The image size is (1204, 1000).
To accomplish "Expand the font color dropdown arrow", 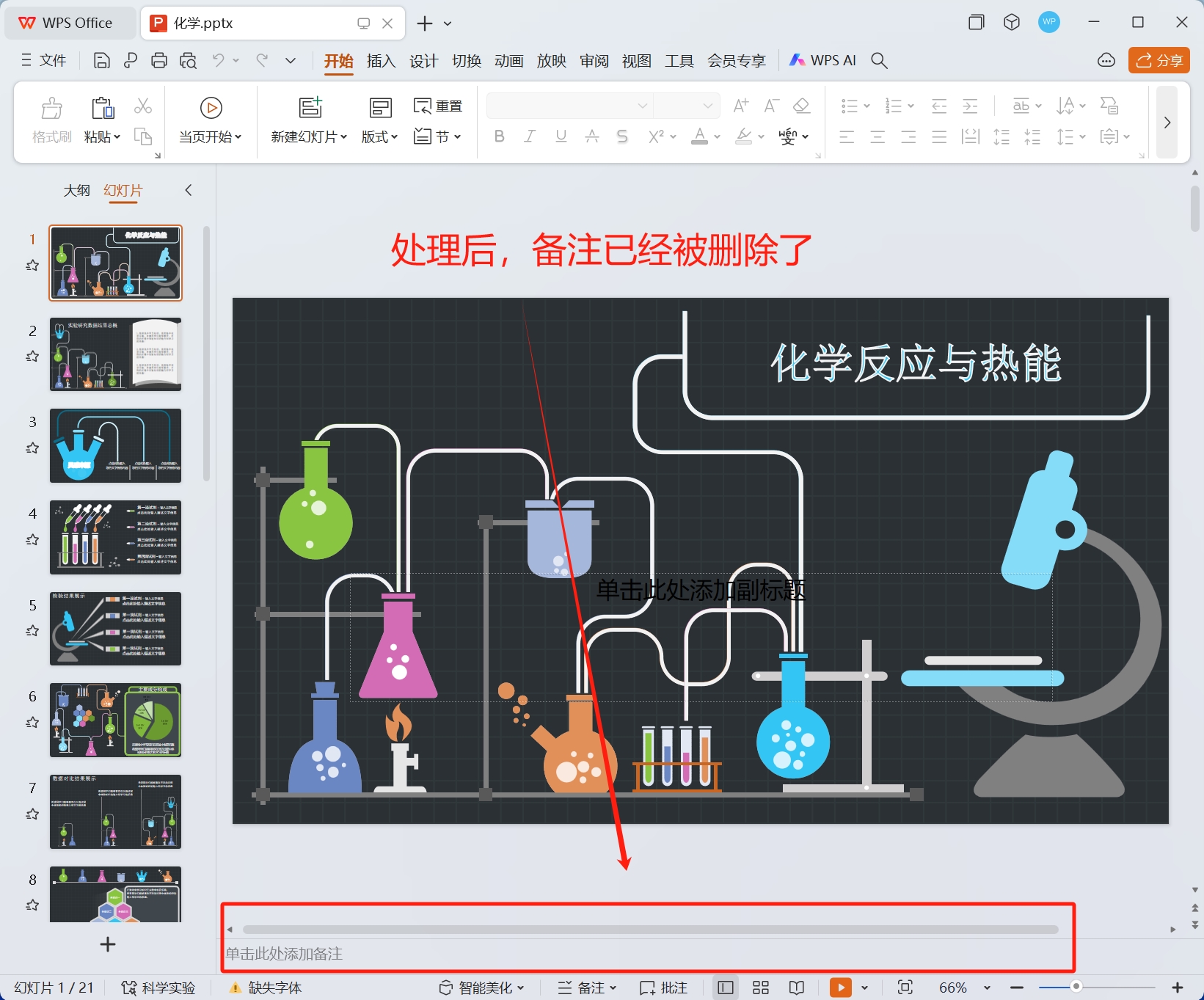I will 717,136.
